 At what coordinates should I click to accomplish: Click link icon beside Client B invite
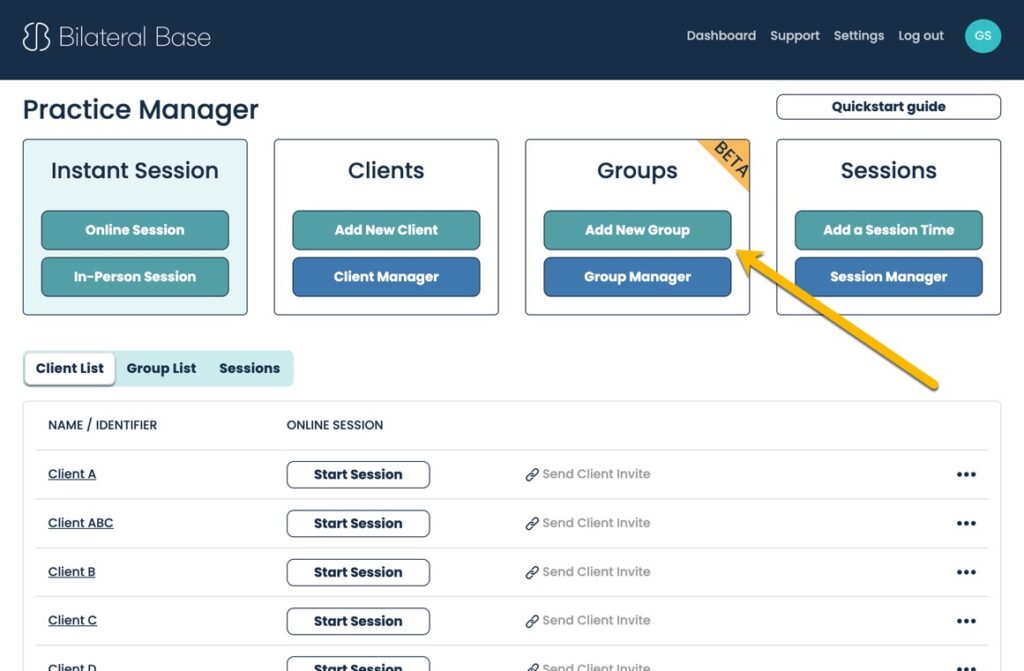pos(532,572)
